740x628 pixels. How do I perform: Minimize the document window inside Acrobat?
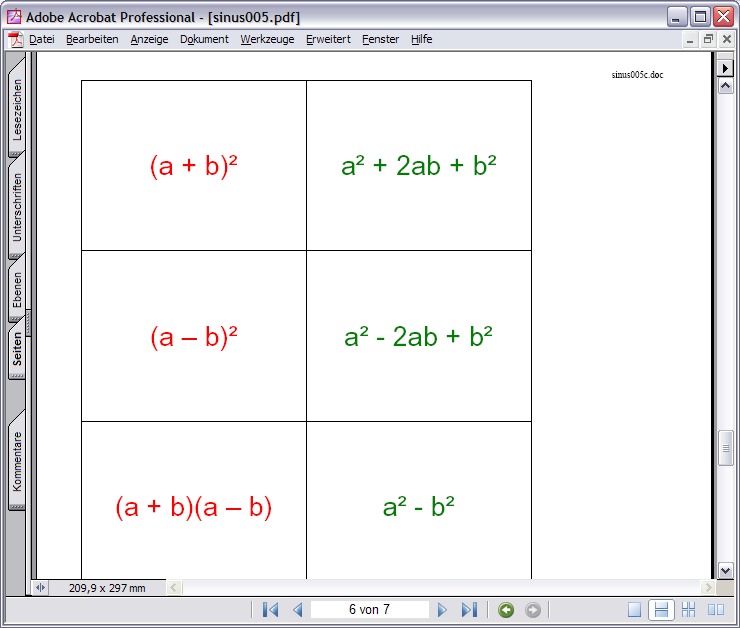(x=690, y=40)
